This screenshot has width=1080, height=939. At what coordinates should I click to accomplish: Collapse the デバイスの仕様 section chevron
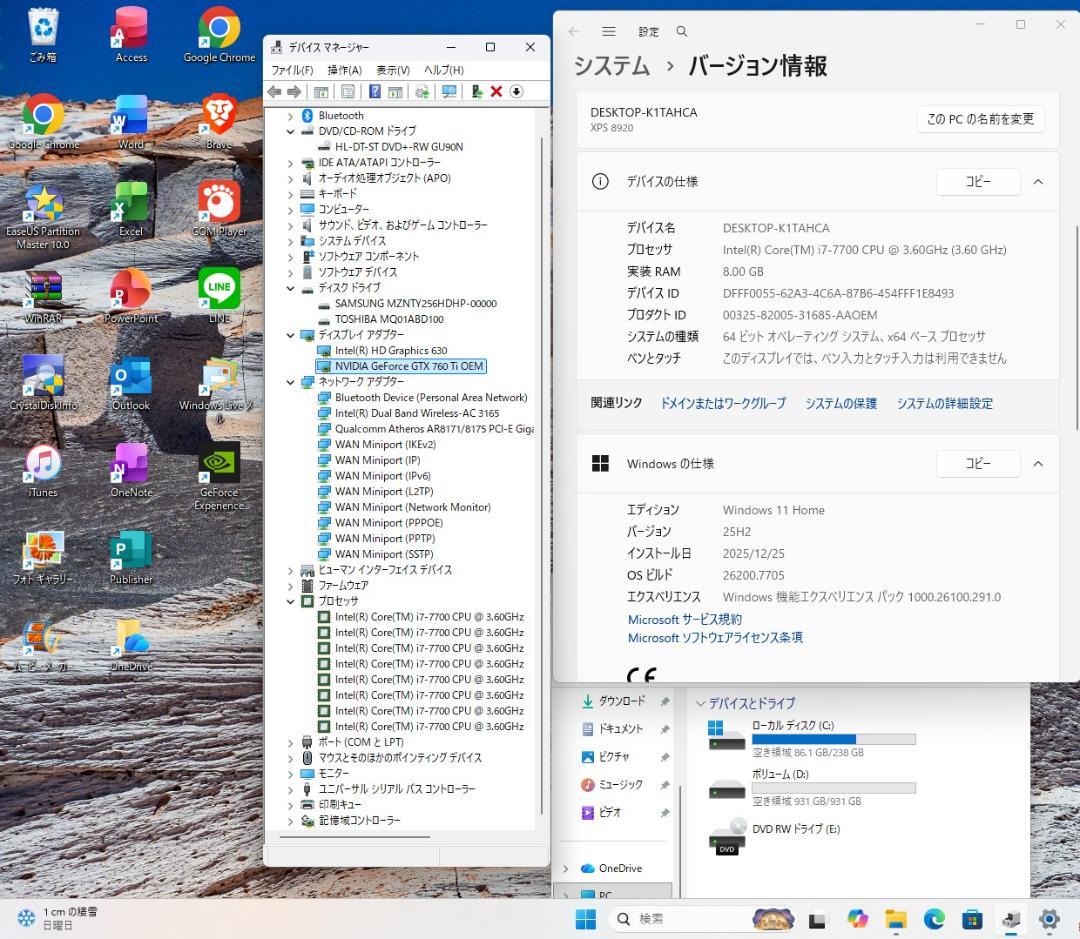1038,182
